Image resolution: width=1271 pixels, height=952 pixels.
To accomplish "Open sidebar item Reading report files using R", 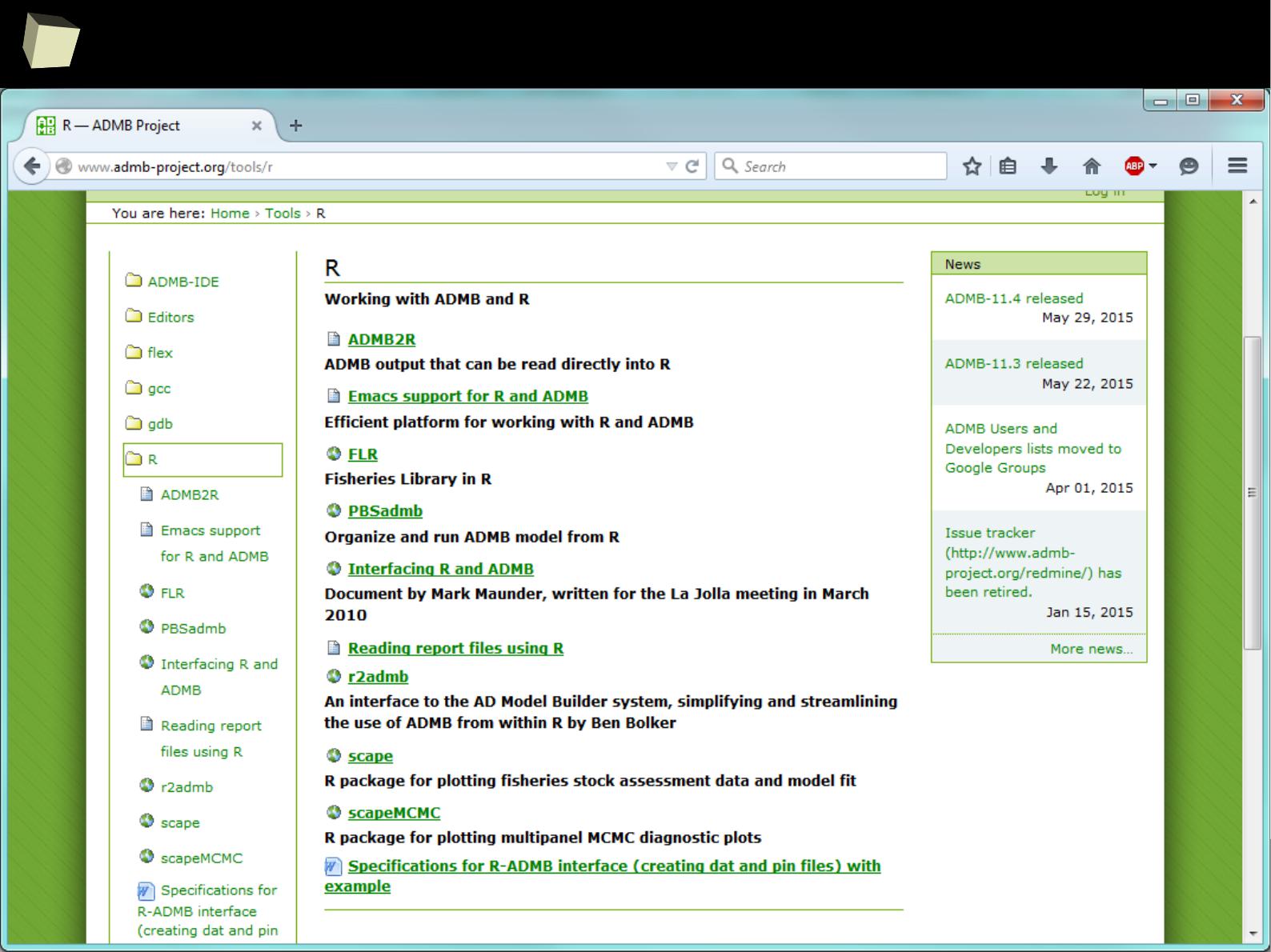I will [211, 738].
